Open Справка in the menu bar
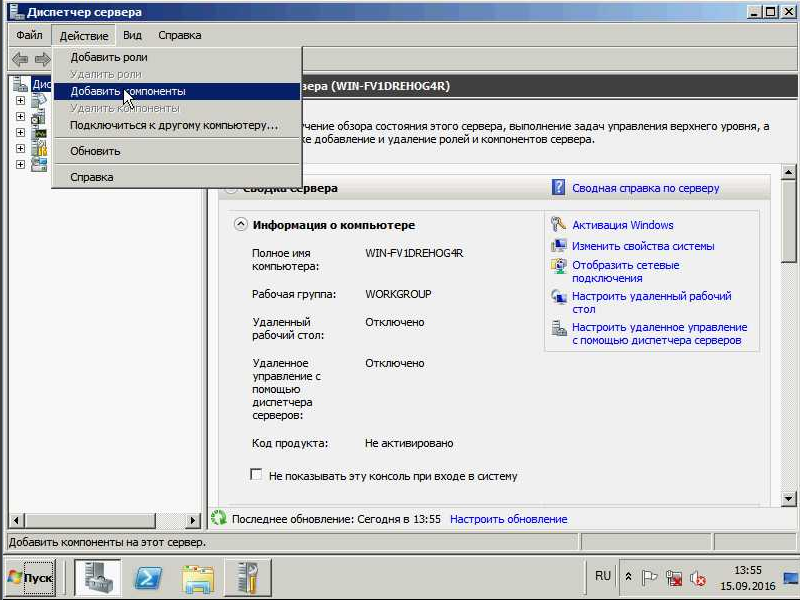The image size is (800, 600). [180, 35]
